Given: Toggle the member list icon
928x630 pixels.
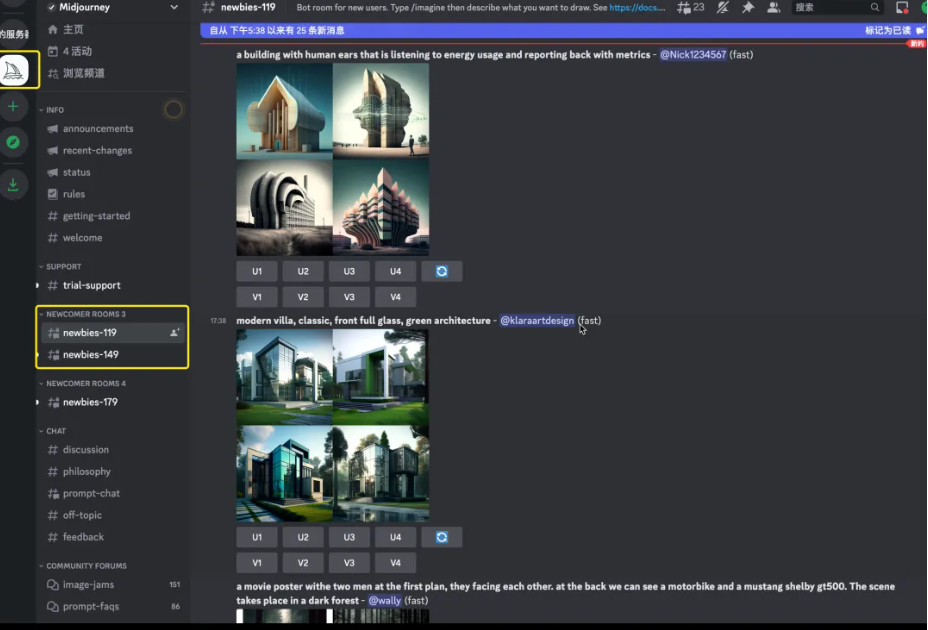Looking at the screenshot, I should pos(773,7).
